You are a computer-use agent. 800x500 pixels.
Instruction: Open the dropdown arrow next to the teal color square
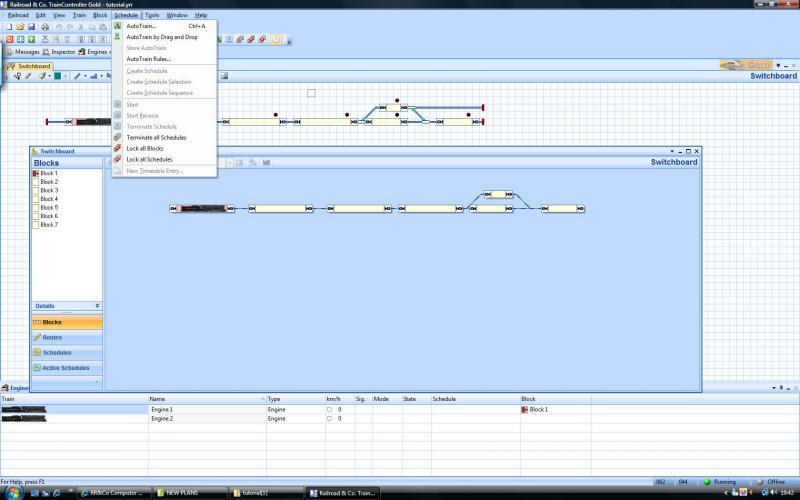[66, 75]
